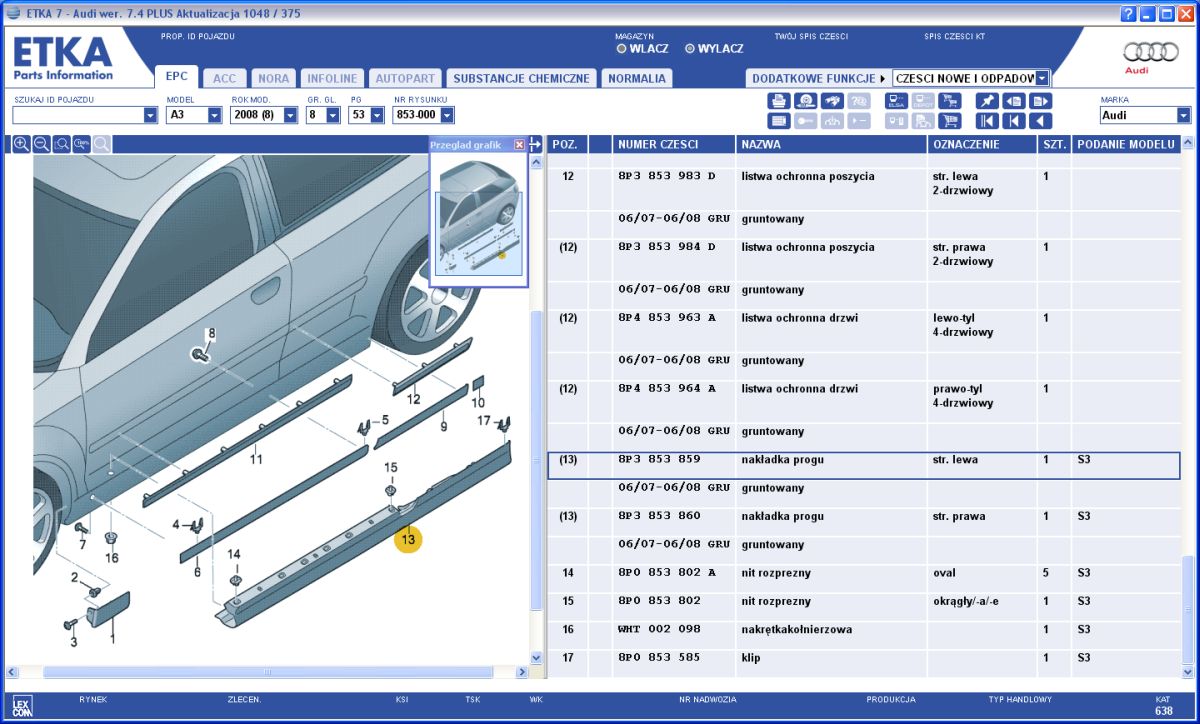The image size is (1200, 724).
Task: Click the help question mark in title bar
Action: click(1129, 13)
